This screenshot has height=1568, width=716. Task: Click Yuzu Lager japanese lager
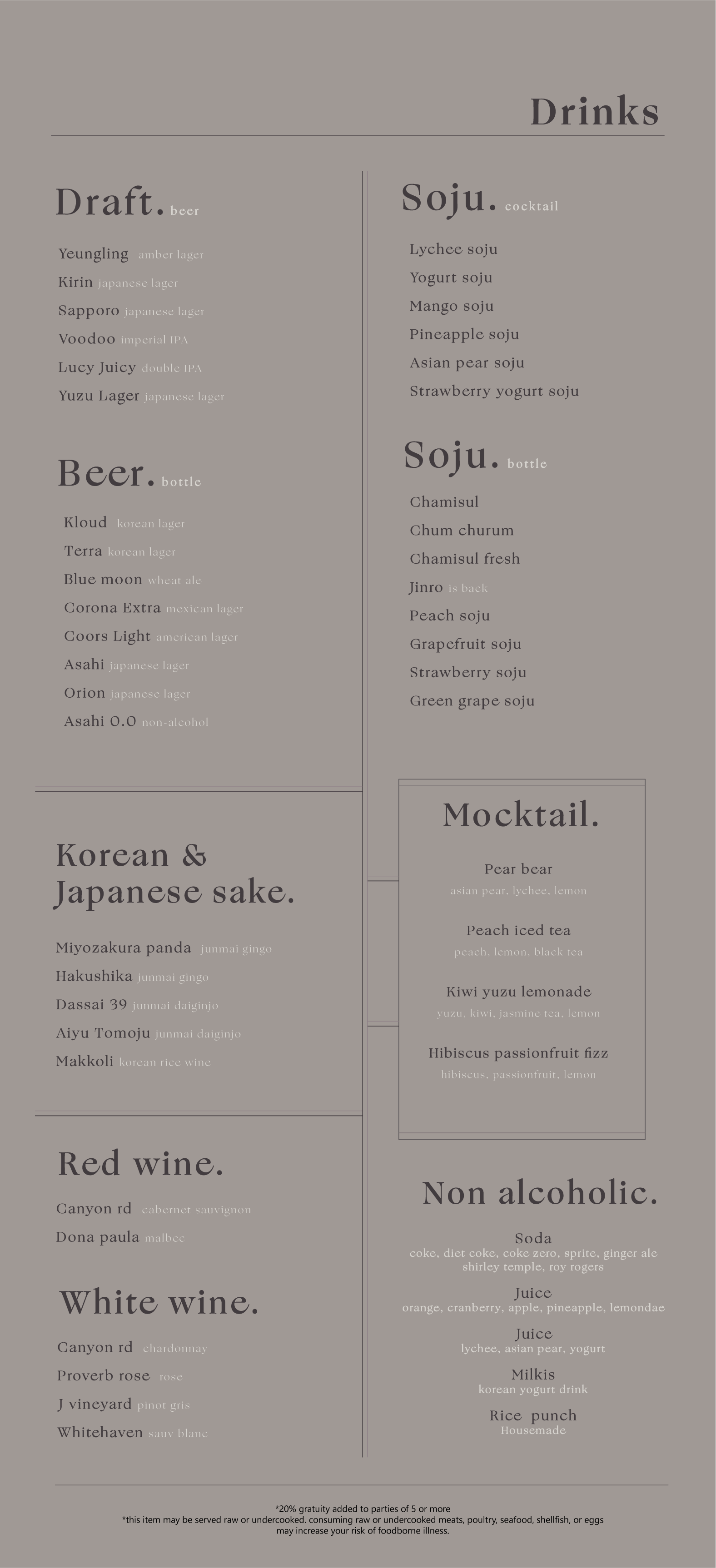(141, 396)
